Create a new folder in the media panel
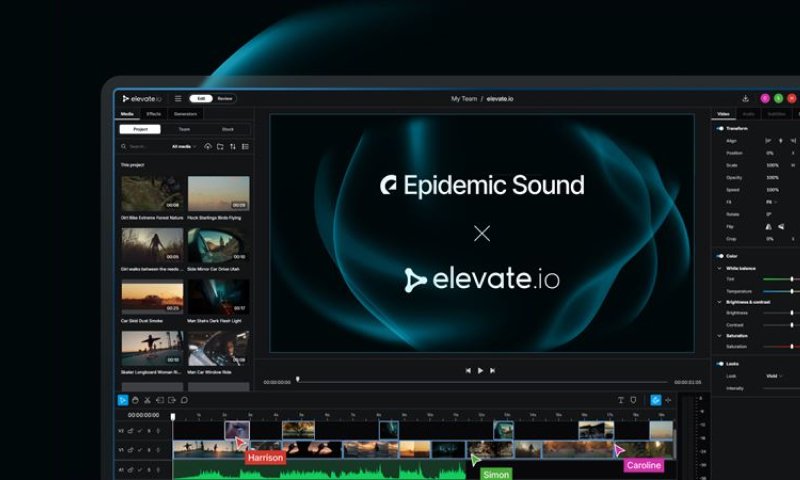The height and width of the screenshot is (480, 800). [220, 146]
